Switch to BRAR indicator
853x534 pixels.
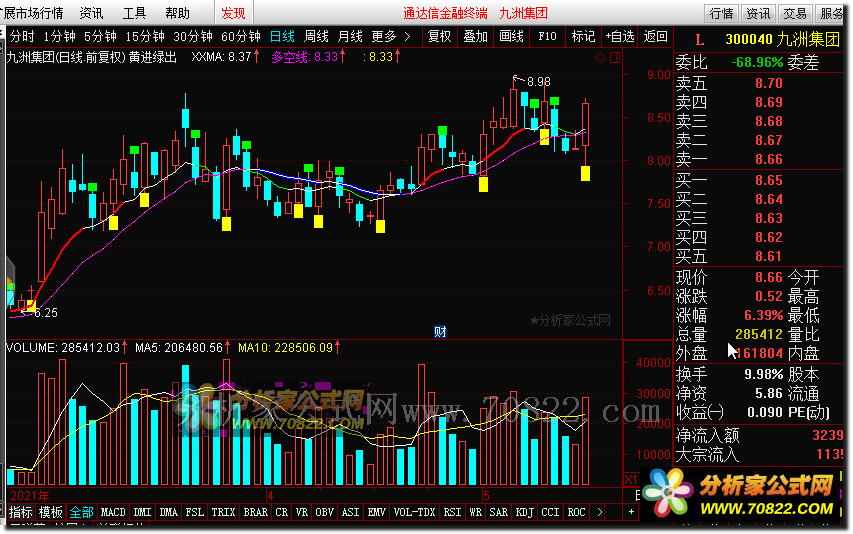point(256,512)
